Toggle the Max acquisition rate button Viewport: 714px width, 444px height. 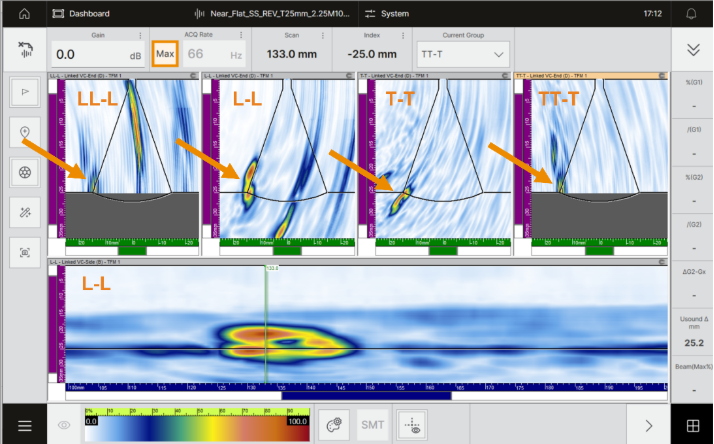pos(164,54)
